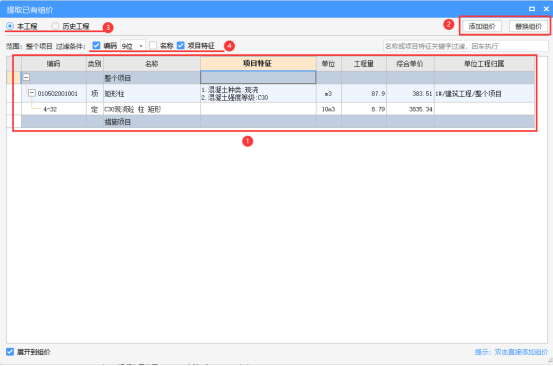The width and height of the screenshot is (553, 366).
Task: Click the empty 项目特征 cell of 整个项目
Action: [258, 78]
